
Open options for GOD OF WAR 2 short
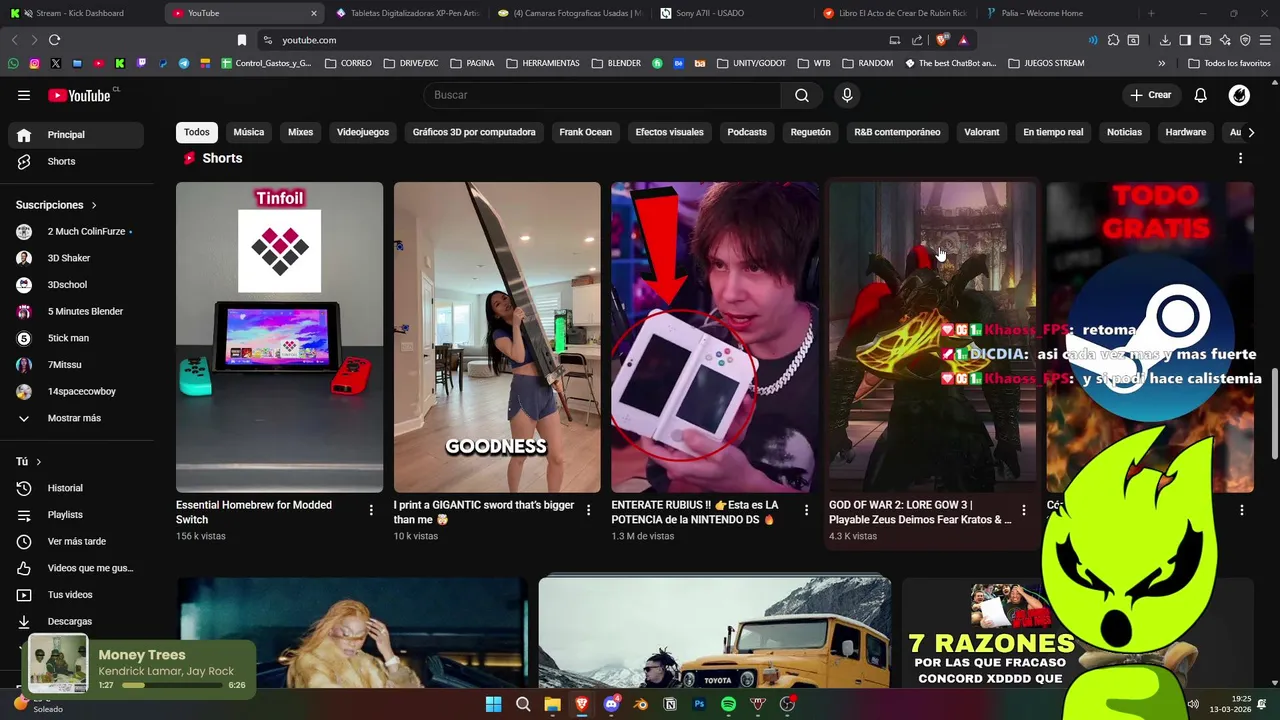[x=1023, y=511]
